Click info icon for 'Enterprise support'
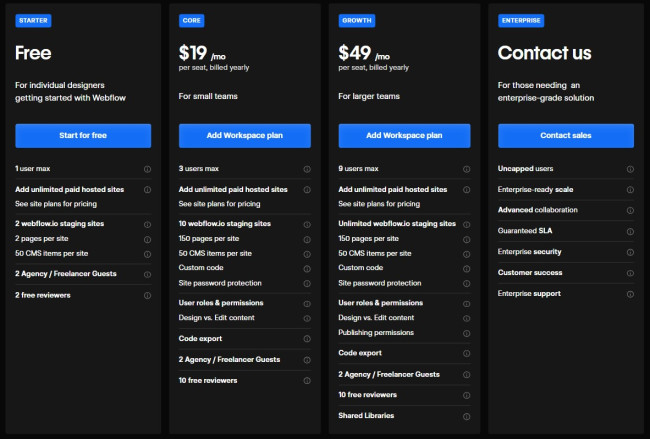650x439 pixels. click(x=630, y=294)
